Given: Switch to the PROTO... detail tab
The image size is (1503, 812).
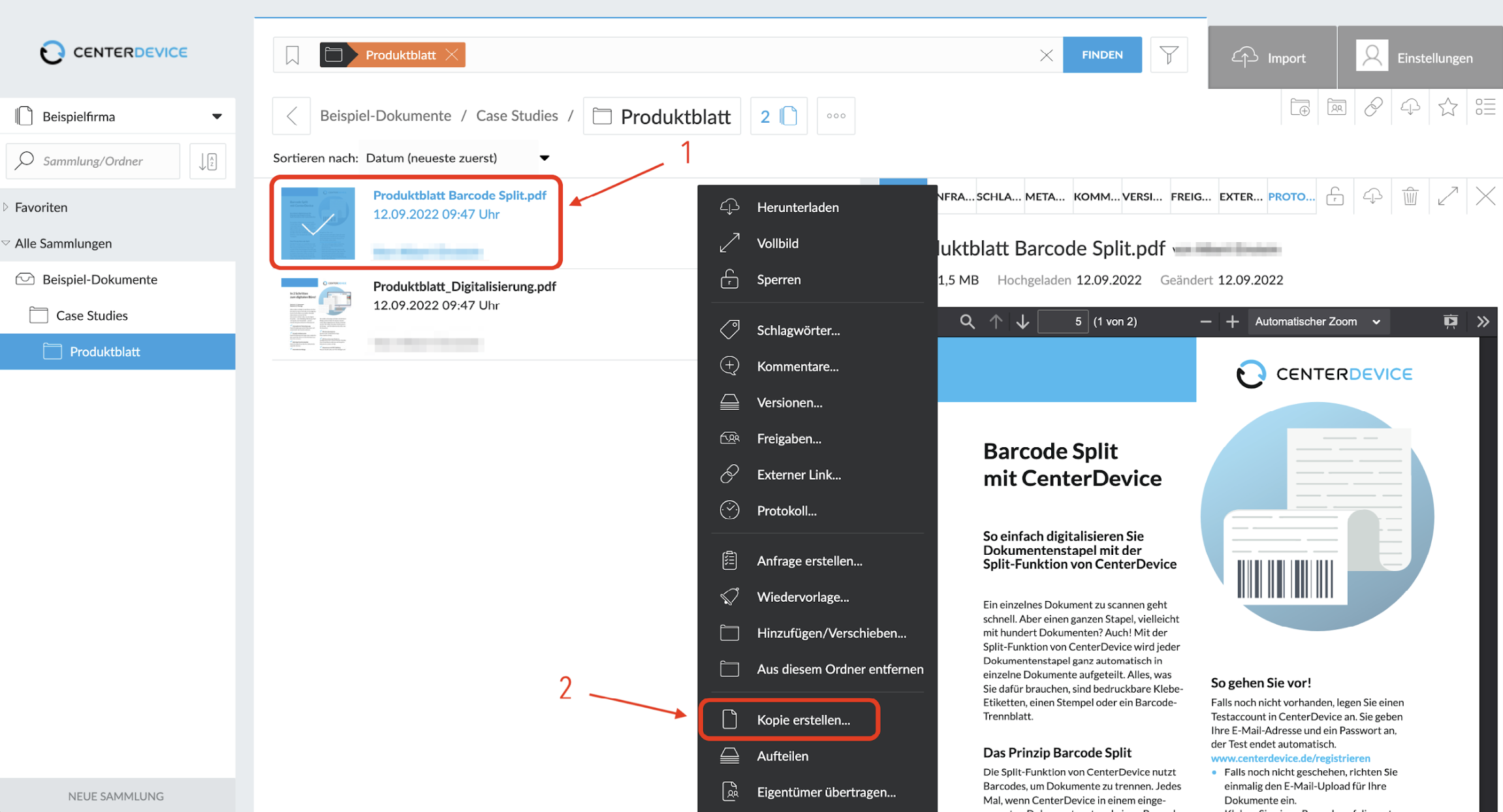Looking at the screenshot, I should (1291, 196).
